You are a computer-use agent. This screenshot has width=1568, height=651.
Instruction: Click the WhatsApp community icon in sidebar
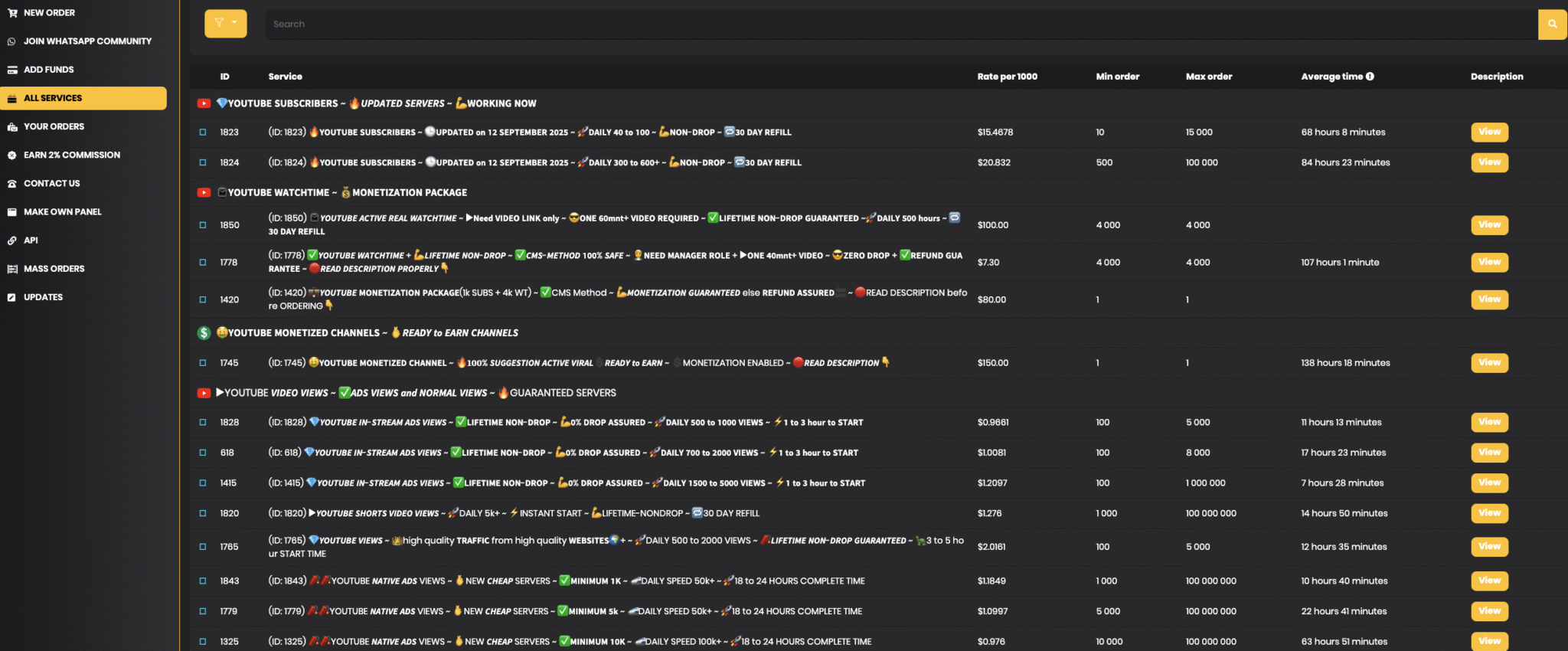tap(12, 41)
